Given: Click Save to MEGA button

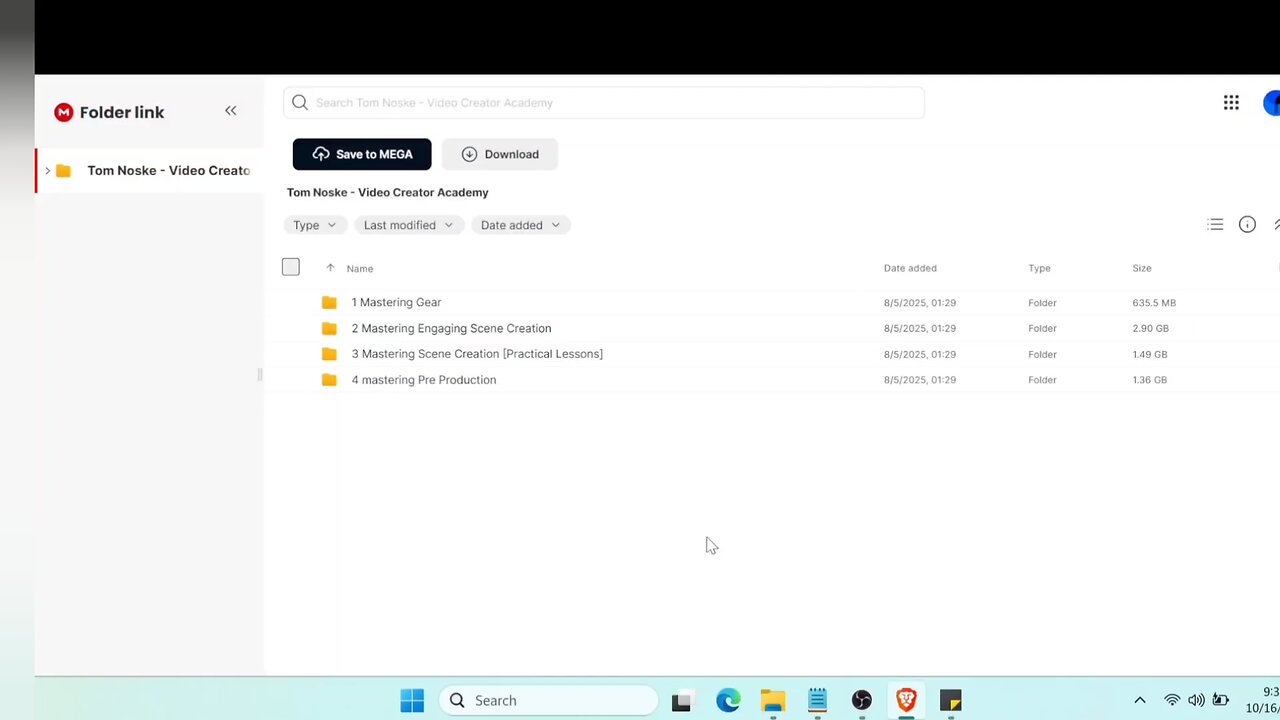Looking at the screenshot, I should pyautogui.click(x=362, y=154).
